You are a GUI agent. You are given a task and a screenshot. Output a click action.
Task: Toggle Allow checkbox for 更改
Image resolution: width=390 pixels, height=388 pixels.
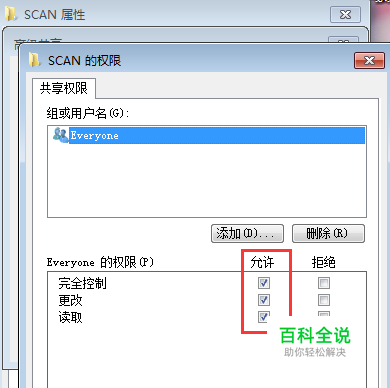coord(264,300)
